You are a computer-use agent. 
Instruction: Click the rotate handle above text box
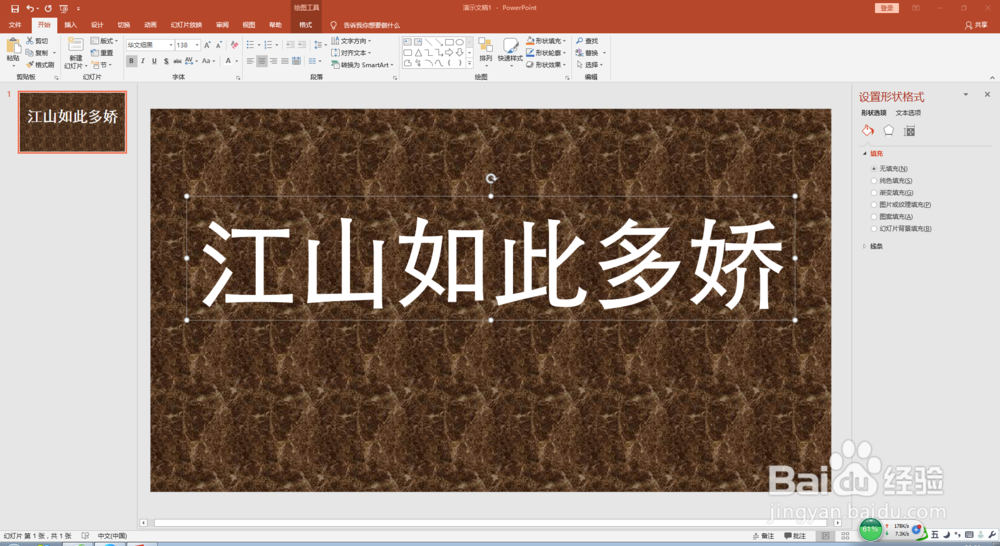pos(491,179)
